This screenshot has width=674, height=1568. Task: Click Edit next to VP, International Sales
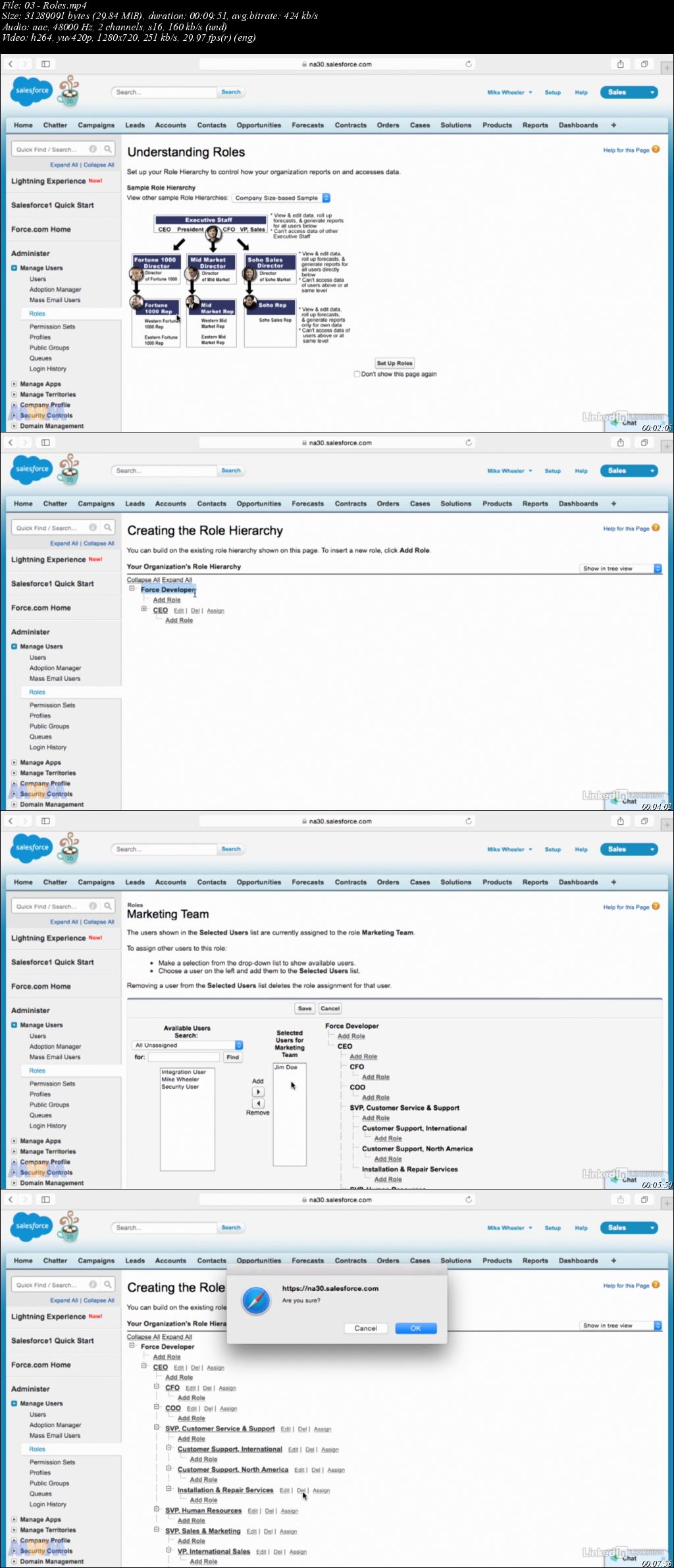point(261,1552)
